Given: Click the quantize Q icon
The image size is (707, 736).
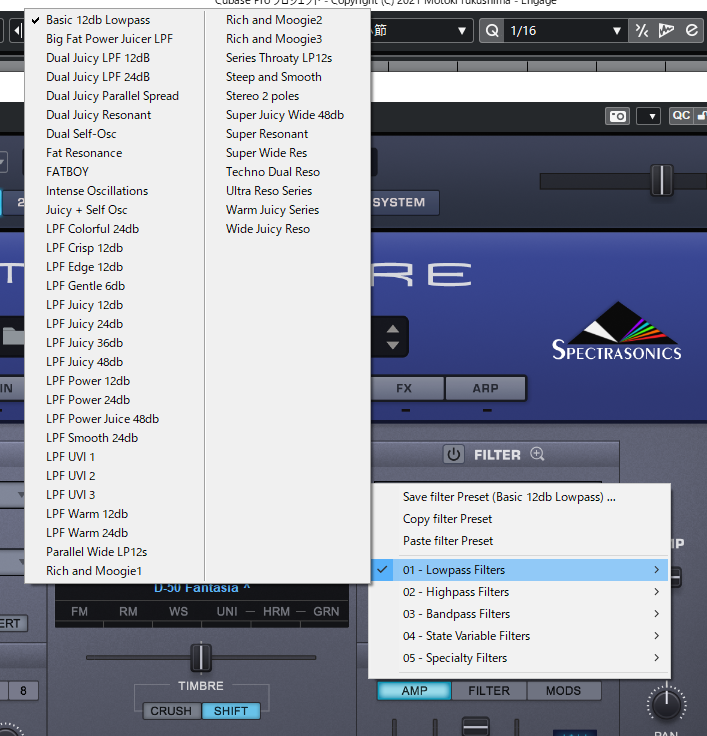Looking at the screenshot, I should 492,31.
